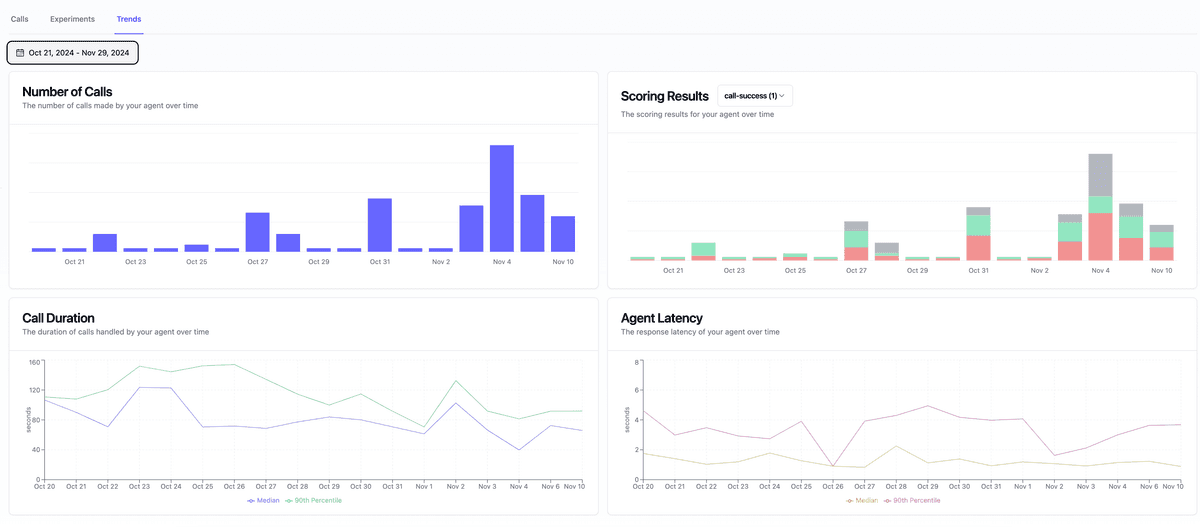Toggle 90th Percentile legend in Agent Latency
1200x527 pixels.
911,500
